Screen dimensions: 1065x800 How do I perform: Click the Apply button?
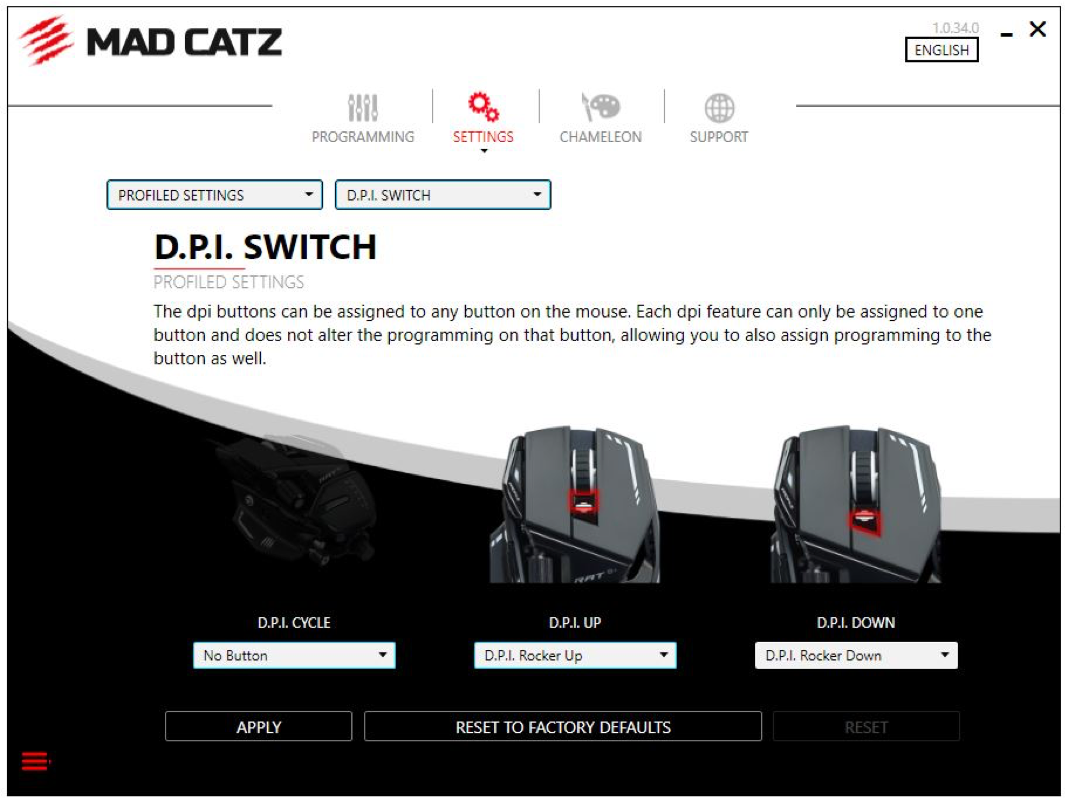coord(259,727)
